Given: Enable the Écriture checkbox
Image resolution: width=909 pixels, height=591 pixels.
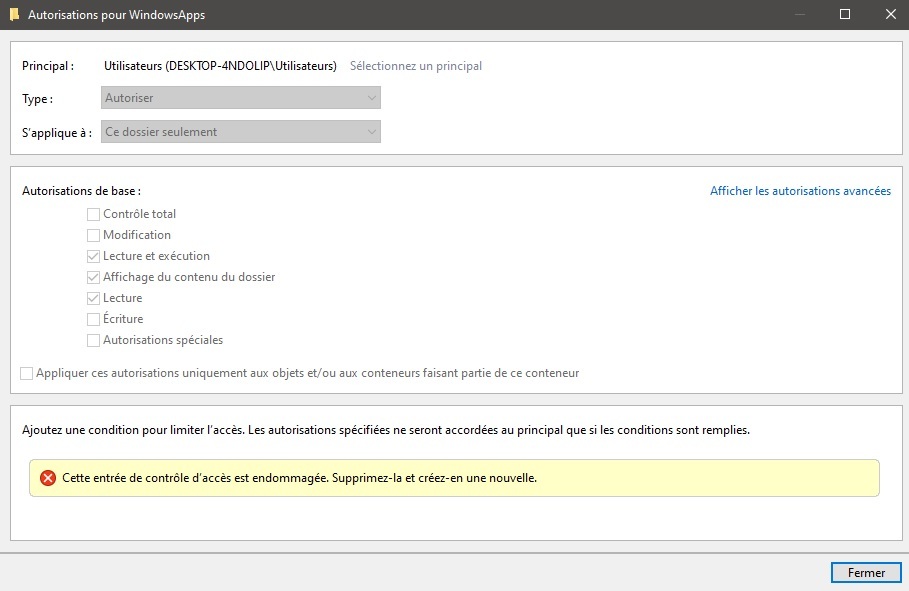Looking at the screenshot, I should (94, 319).
